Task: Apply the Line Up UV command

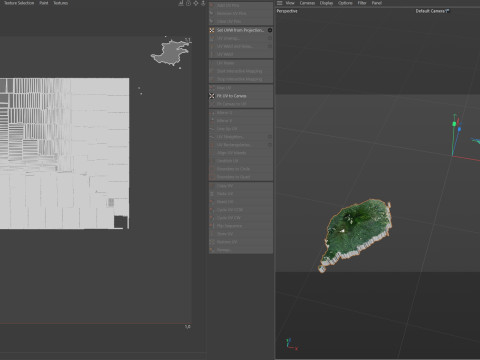Action: (x=241, y=129)
